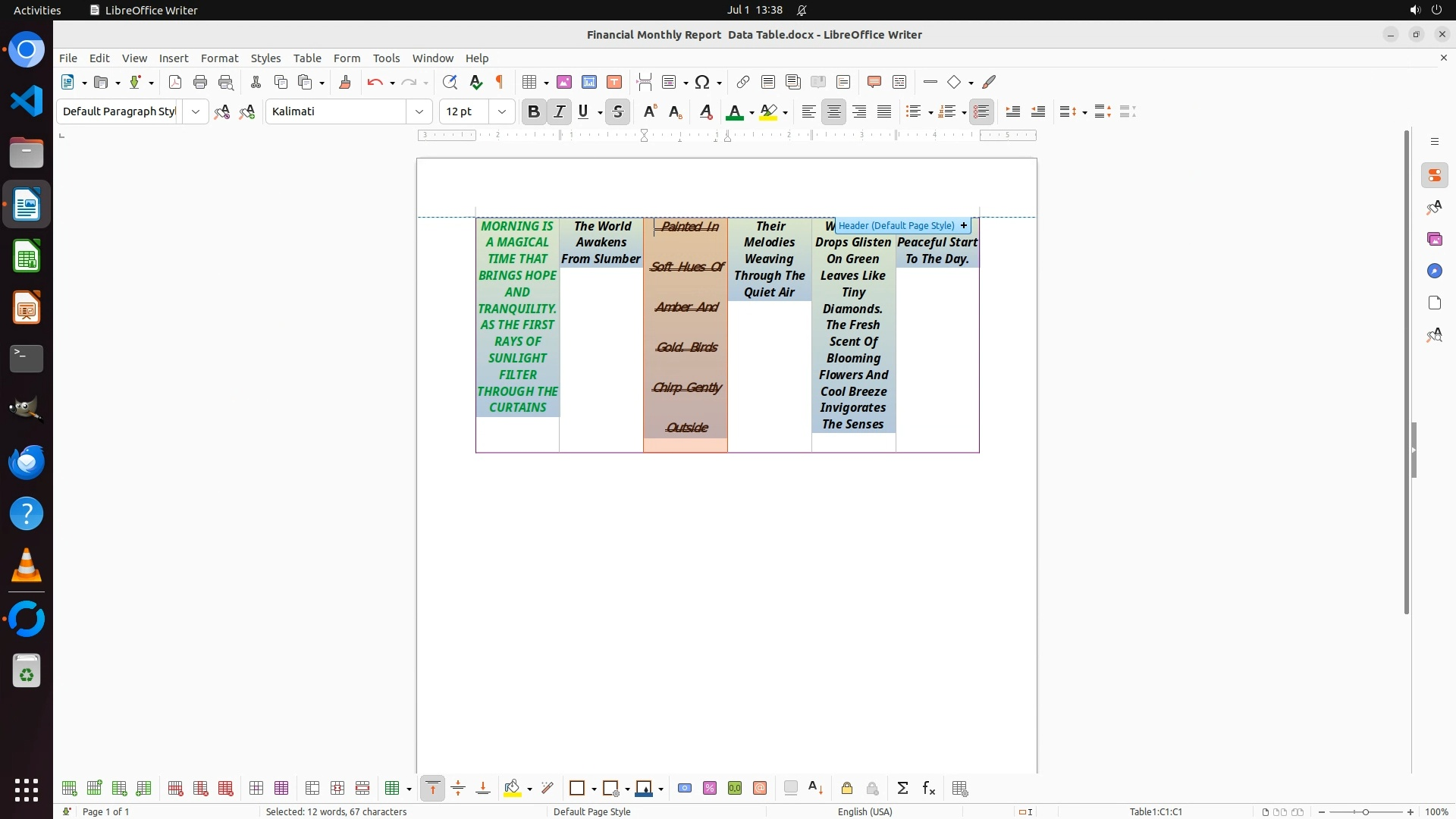
Task: Open the sidebar Navigator compass icon
Action: 1434,271
